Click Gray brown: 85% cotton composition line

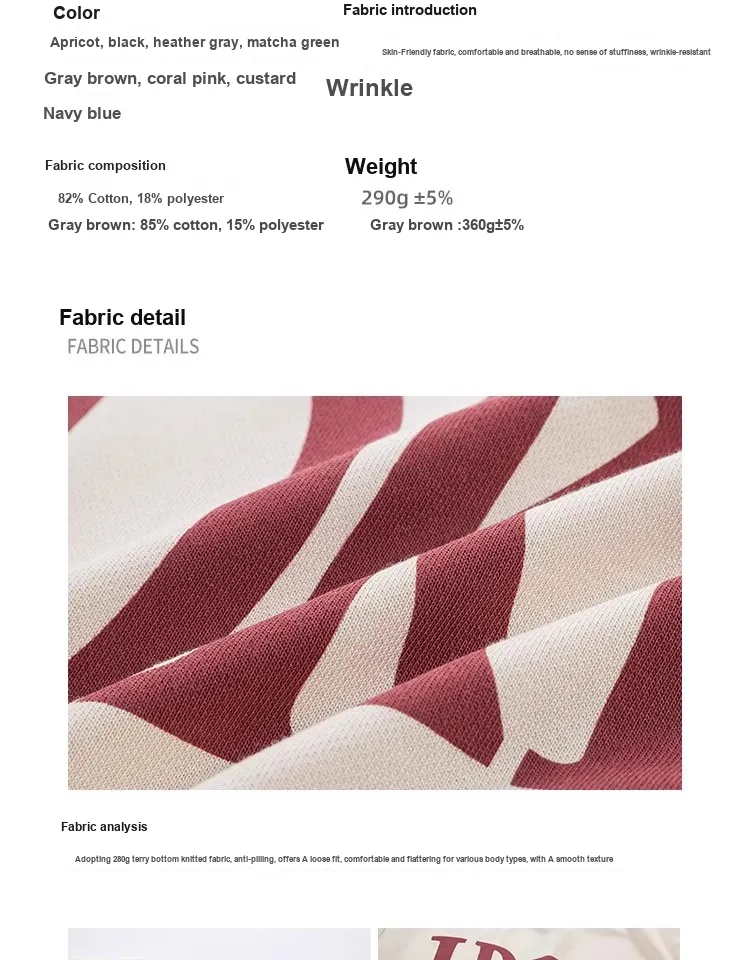point(186,225)
